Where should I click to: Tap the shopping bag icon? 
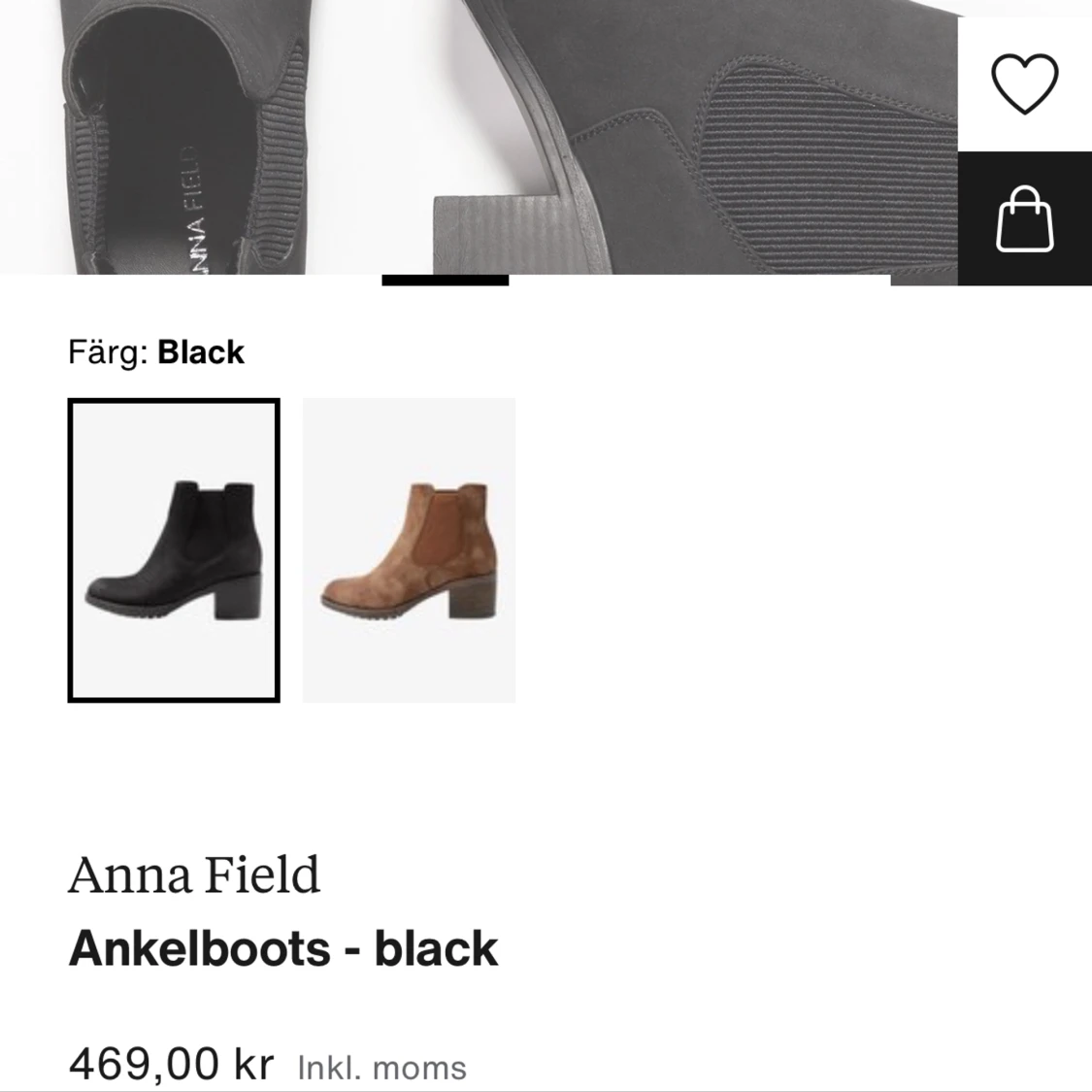pos(1024,218)
